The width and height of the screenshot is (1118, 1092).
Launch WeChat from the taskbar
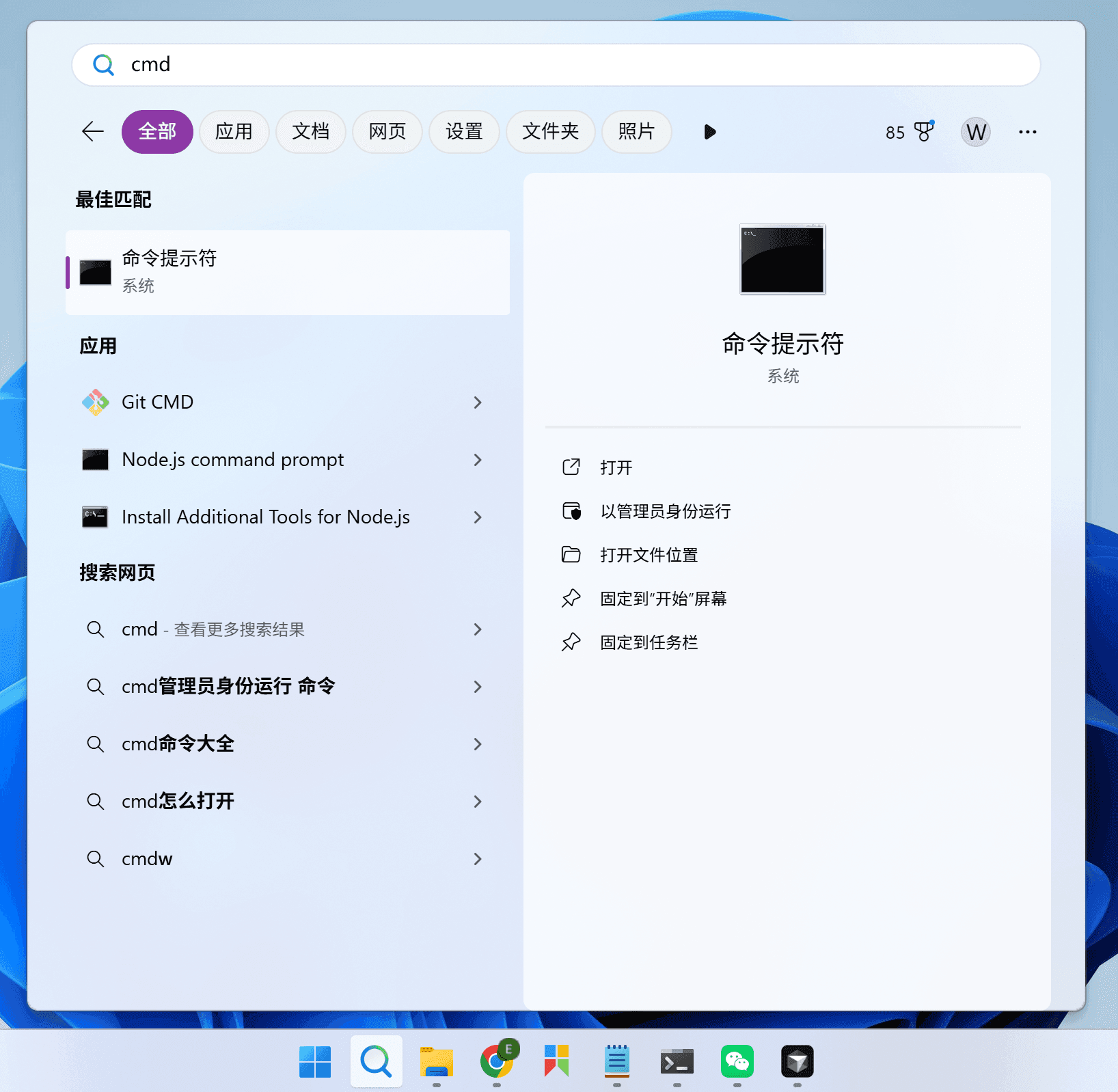[x=737, y=1061]
